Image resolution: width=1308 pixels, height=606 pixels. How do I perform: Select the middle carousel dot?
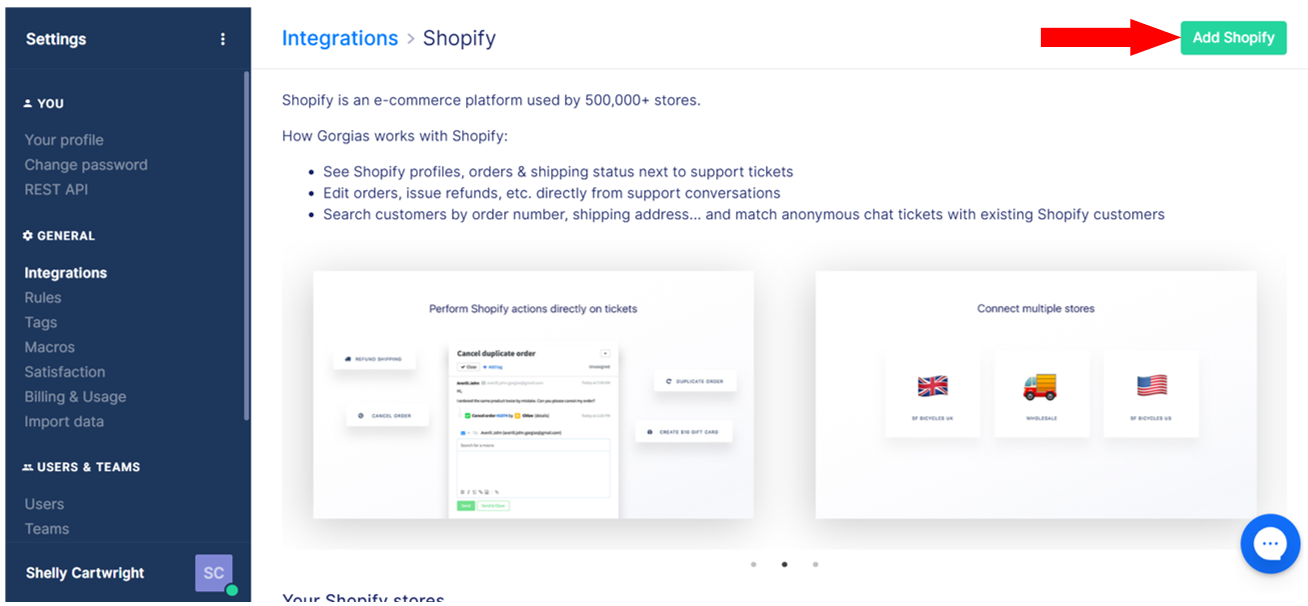[784, 564]
